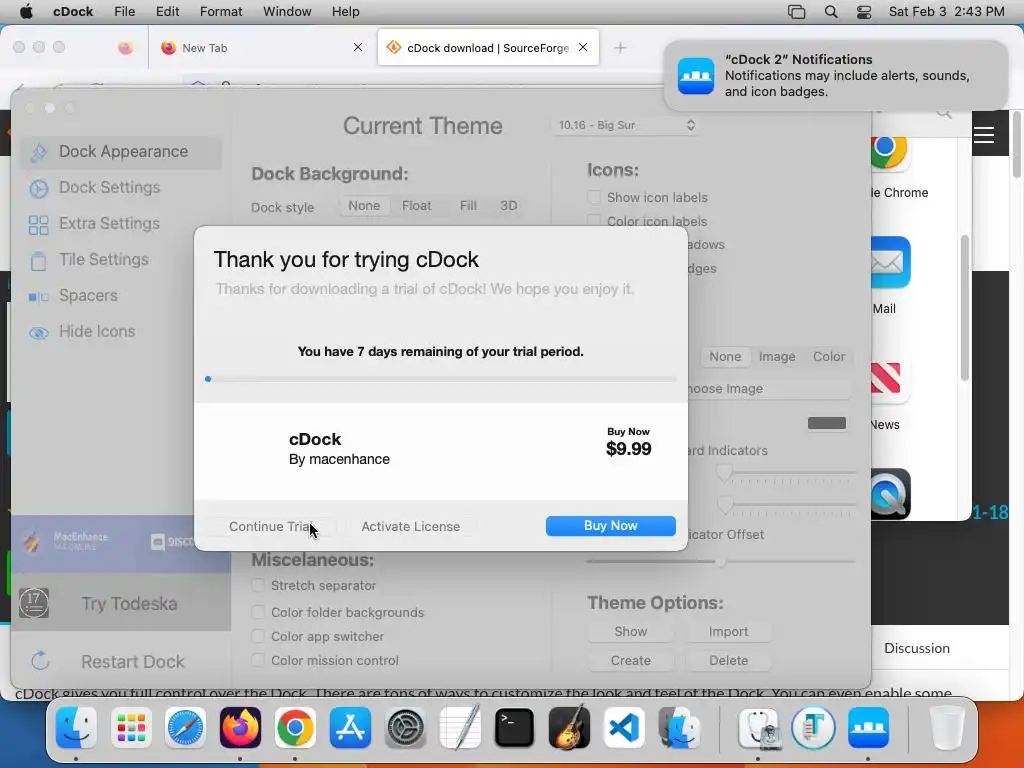1024x768 pixels.
Task: Click Show theme button
Action: click(630, 632)
